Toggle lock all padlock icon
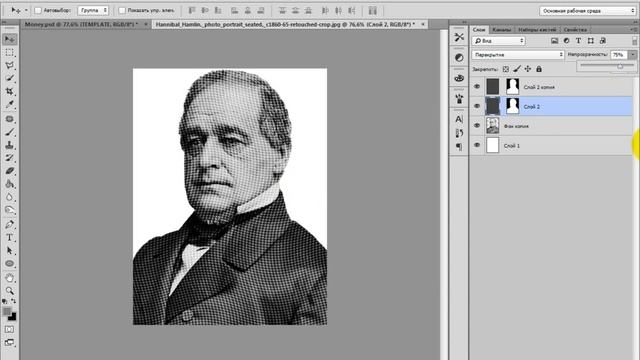640x360 pixels. click(x=539, y=69)
